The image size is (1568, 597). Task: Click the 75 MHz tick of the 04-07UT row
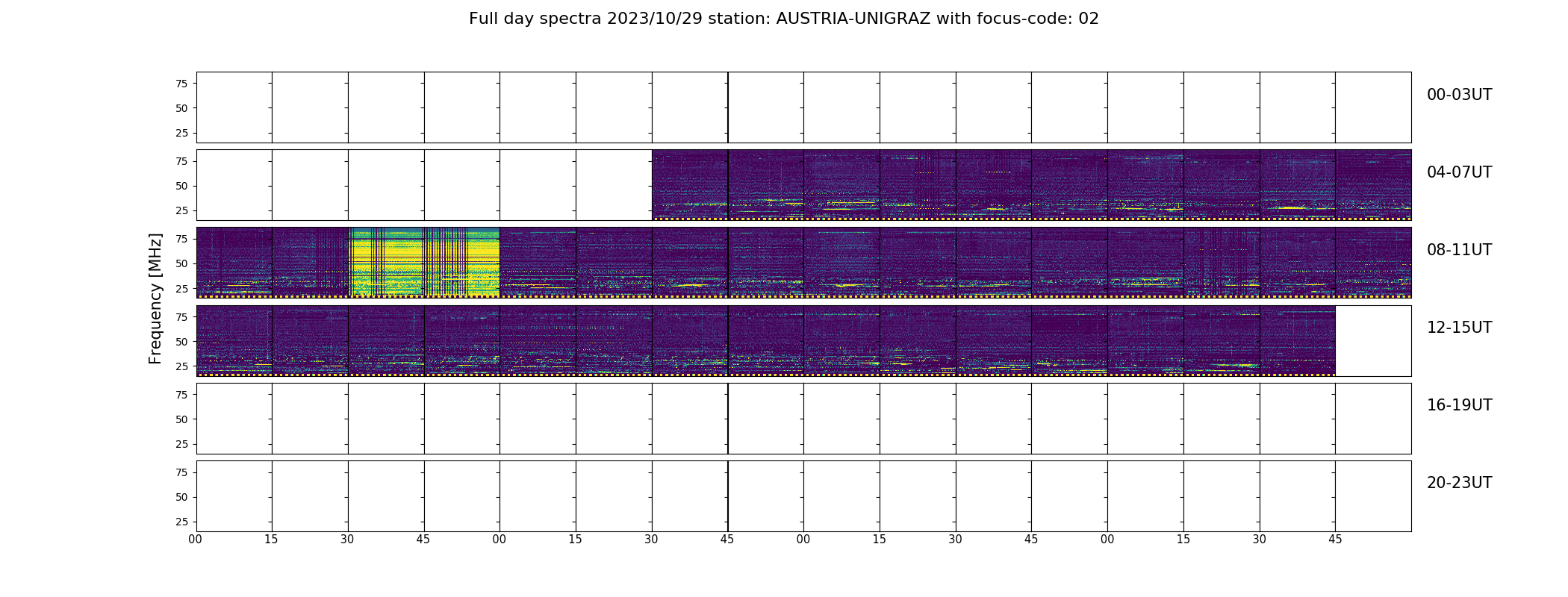181,161
